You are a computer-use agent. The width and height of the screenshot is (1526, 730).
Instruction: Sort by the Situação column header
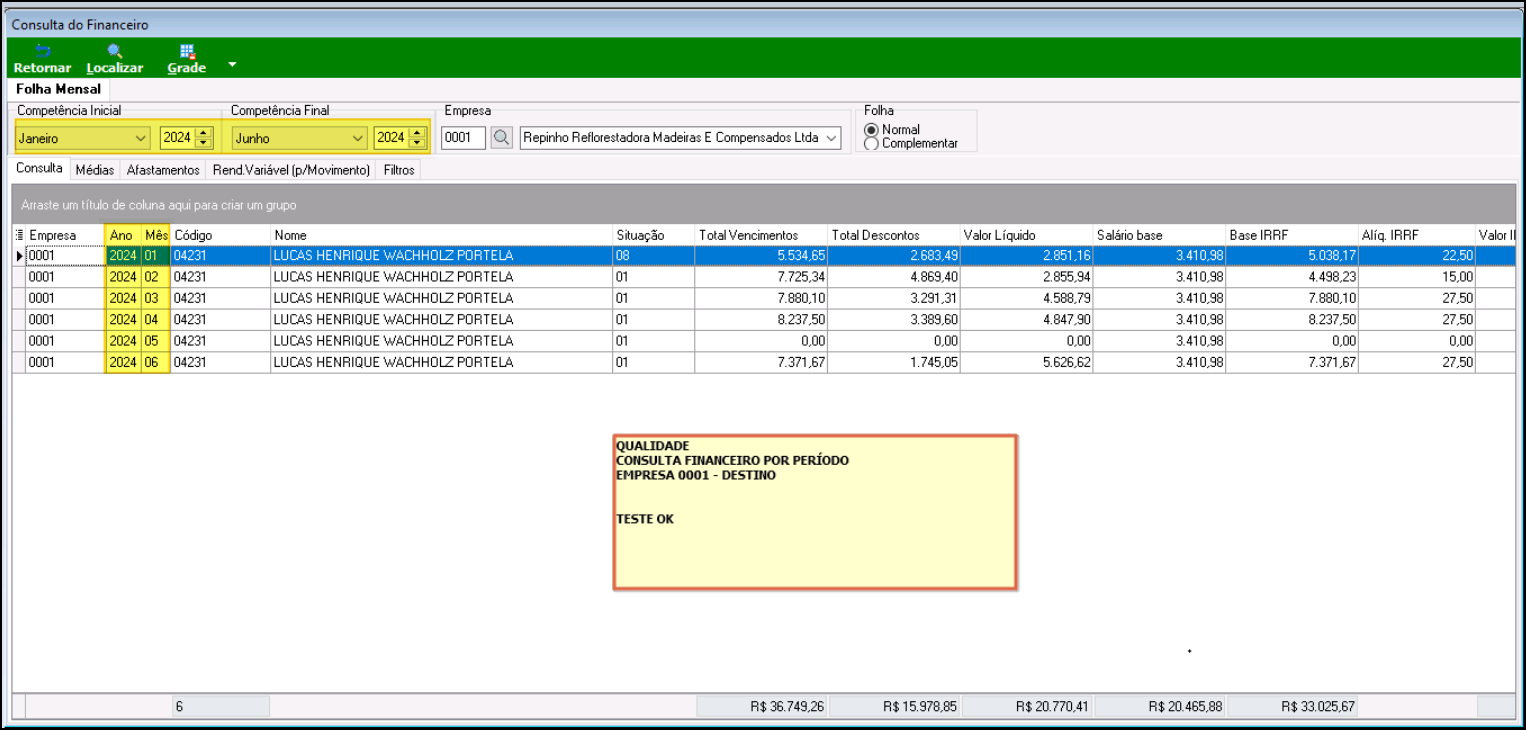(654, 235)
